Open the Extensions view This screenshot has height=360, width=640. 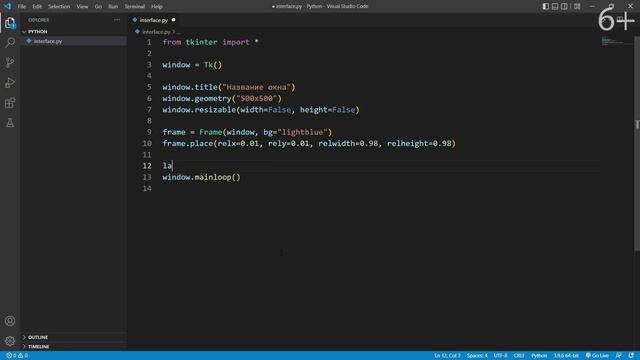click(10, 102)
